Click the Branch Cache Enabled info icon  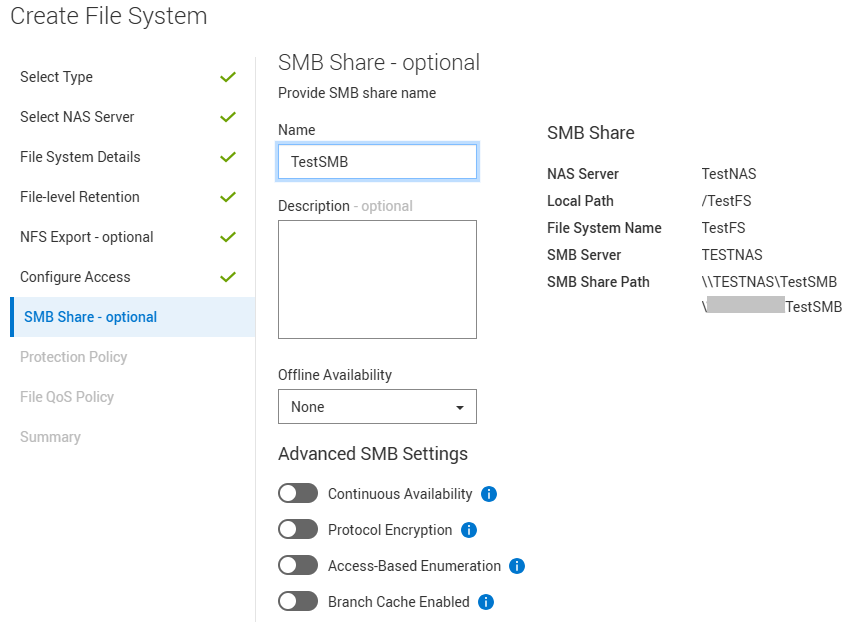[x=485, y=601]
